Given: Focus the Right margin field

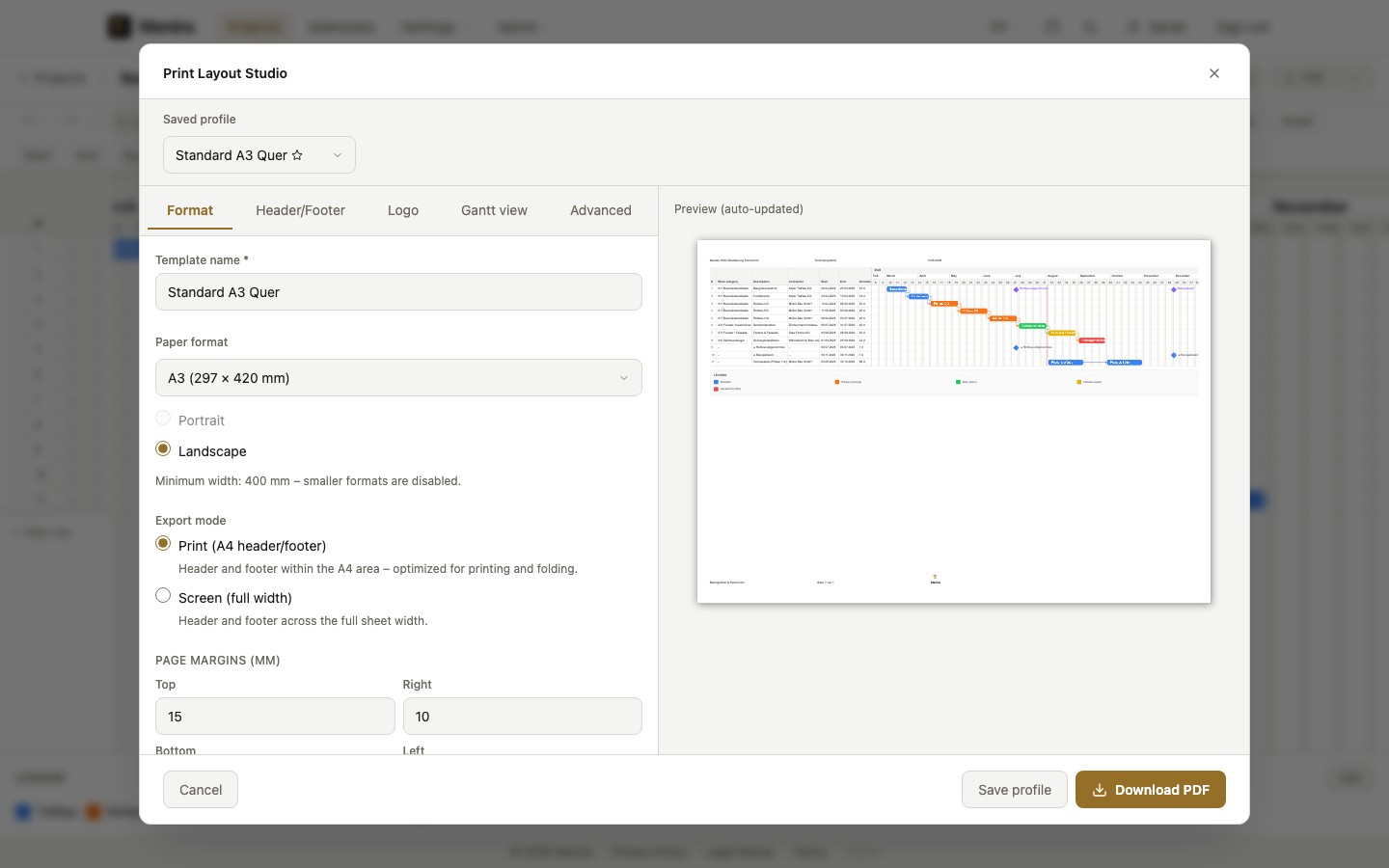Looking at the screenshot, I should 522,717.
